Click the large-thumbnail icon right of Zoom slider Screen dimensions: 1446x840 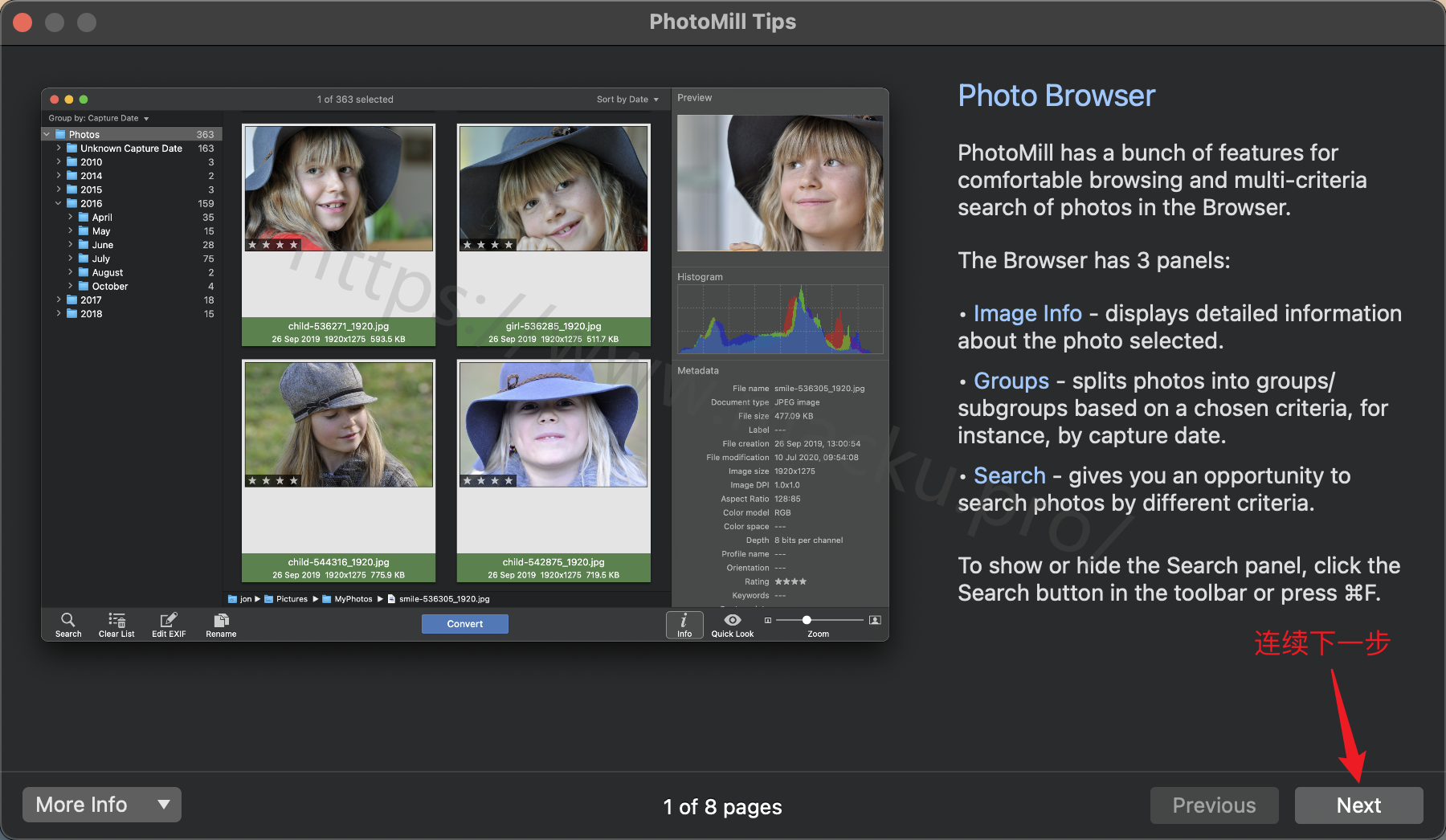875,620
